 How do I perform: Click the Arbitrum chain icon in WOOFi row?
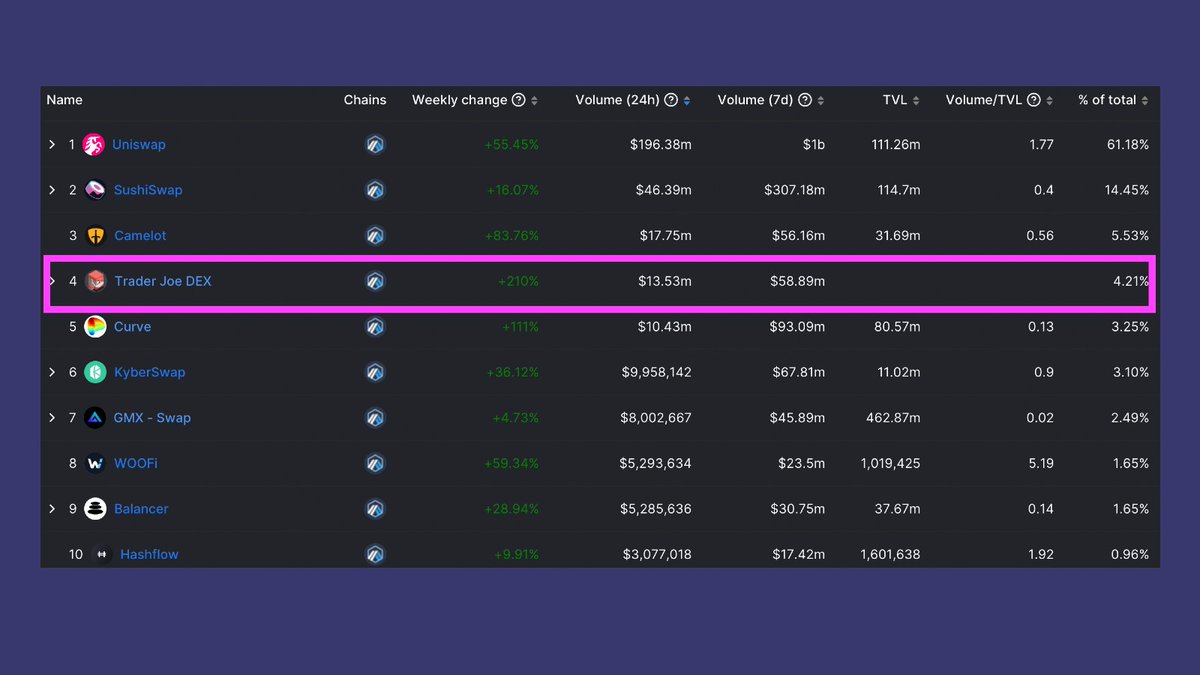tap(375, 463)
